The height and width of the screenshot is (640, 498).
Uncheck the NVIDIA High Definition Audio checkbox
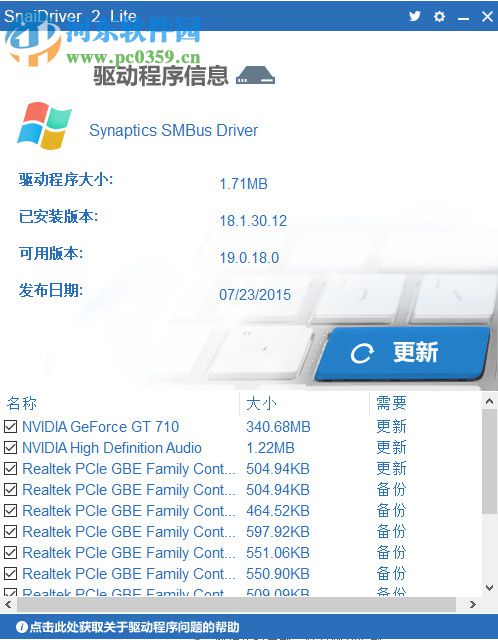coord(11,448)
